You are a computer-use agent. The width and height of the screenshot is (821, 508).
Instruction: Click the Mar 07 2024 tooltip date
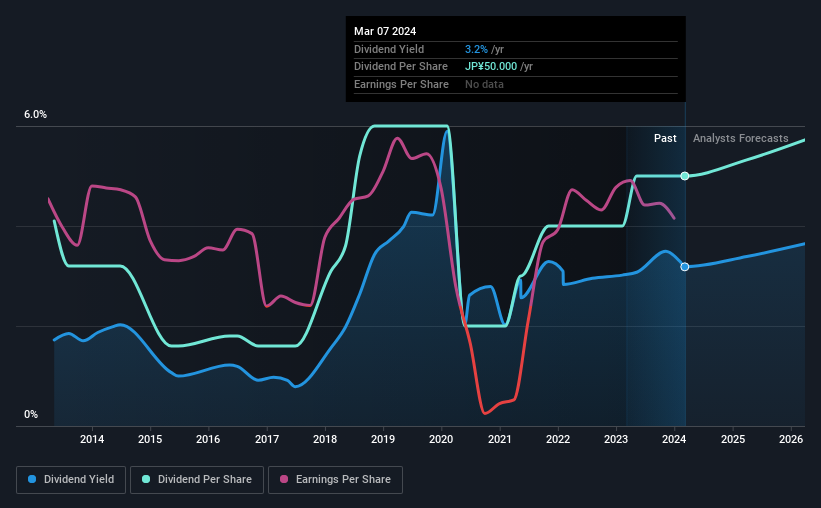tap(385, 31)
